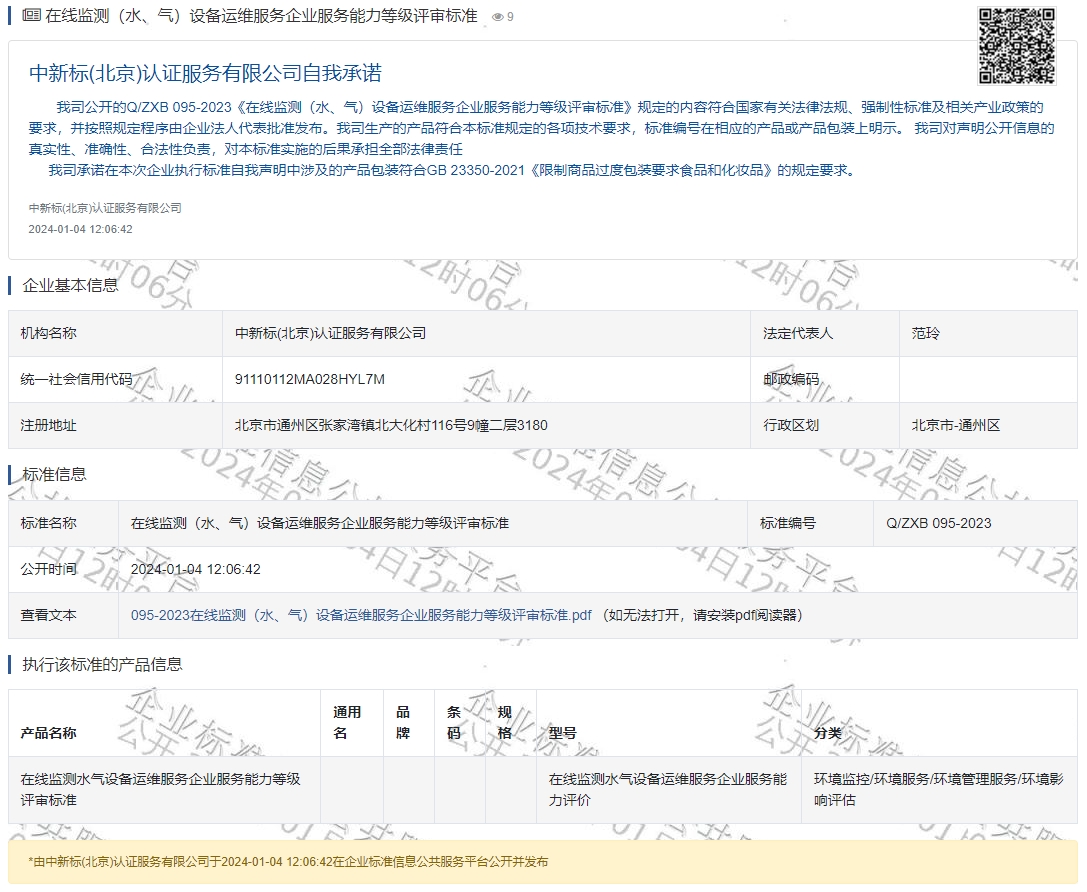1087x892 pixels.
Task: Click the 公开时间 label cell
Action: click(x=63, y=569)
